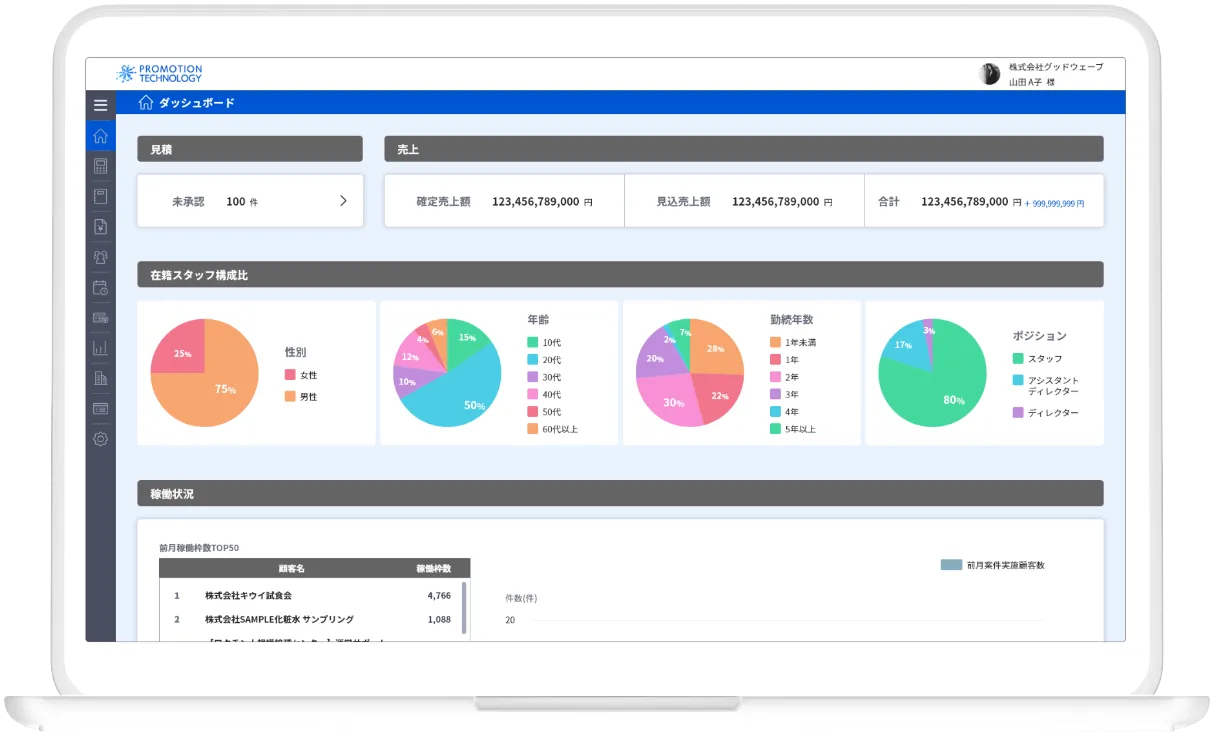The width and height of the screenshot is (1214, 736).
Task: Open the card icon in the sidebar
Action: [100, 408]
